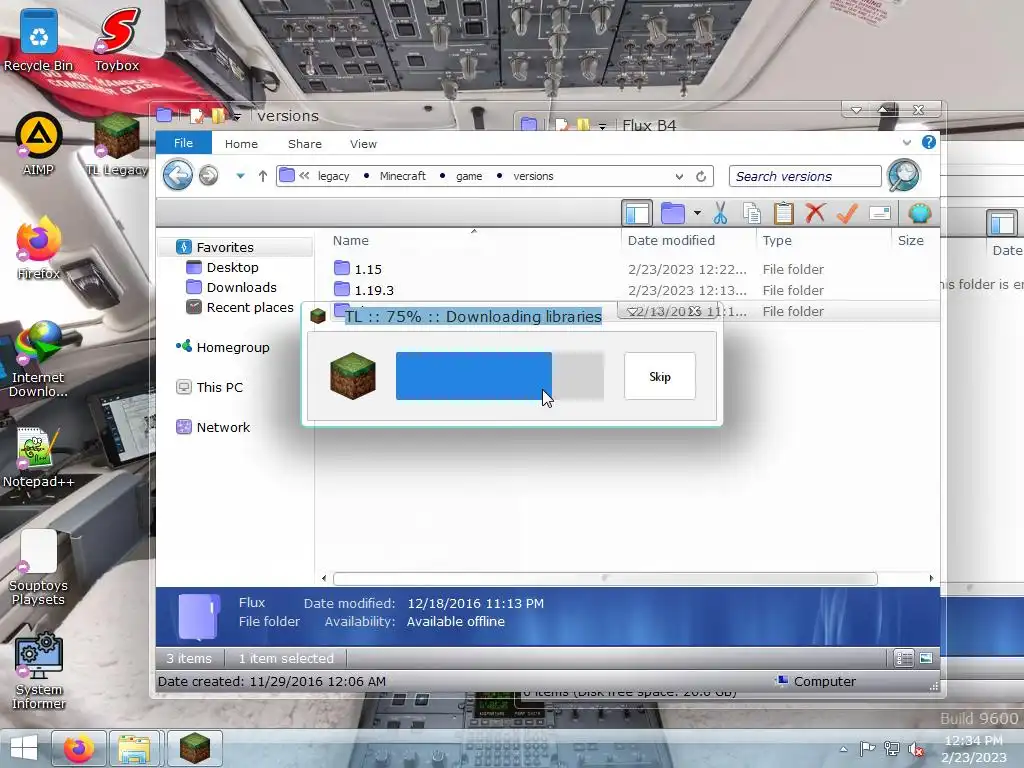
Task: Sort by the Name column header
Action: pyautogui.click(x=351, y=240)
